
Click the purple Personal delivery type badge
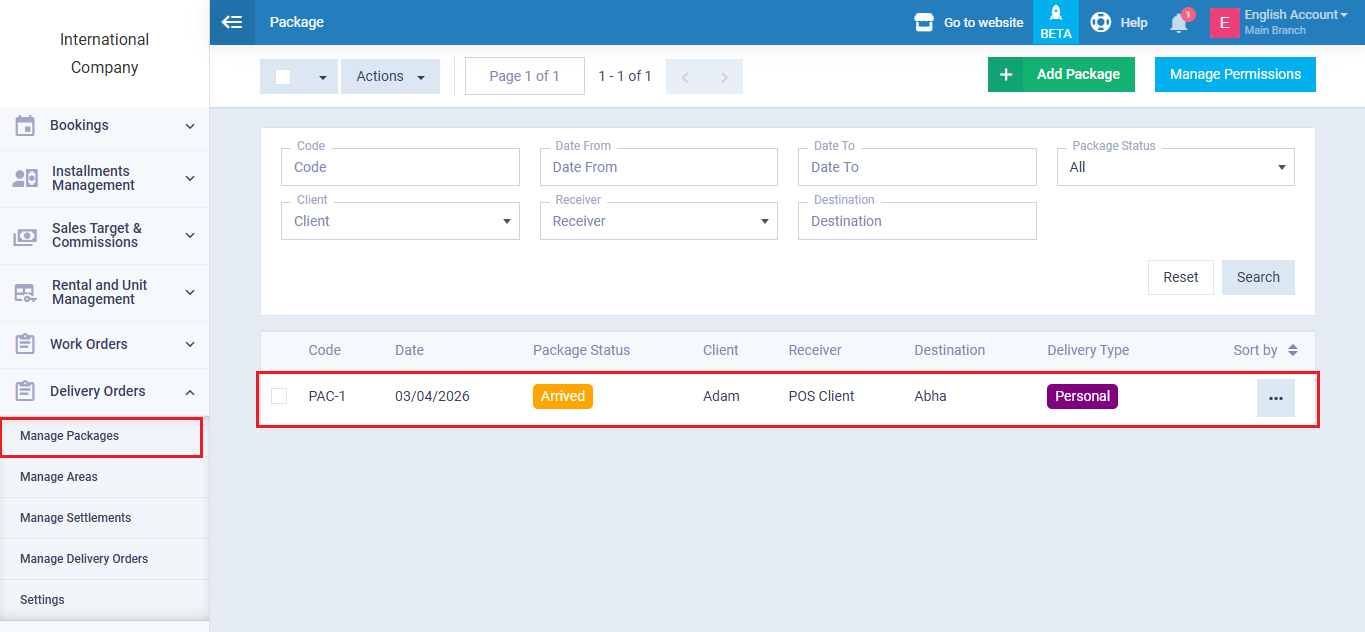(x=1082, y=396)
